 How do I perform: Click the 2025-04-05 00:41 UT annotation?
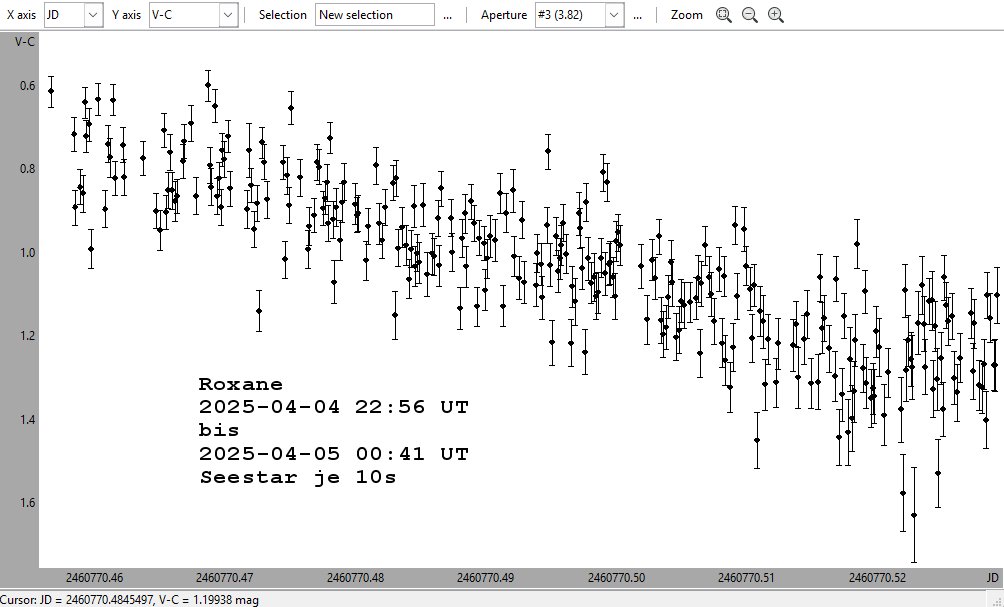tap(334, 454)
